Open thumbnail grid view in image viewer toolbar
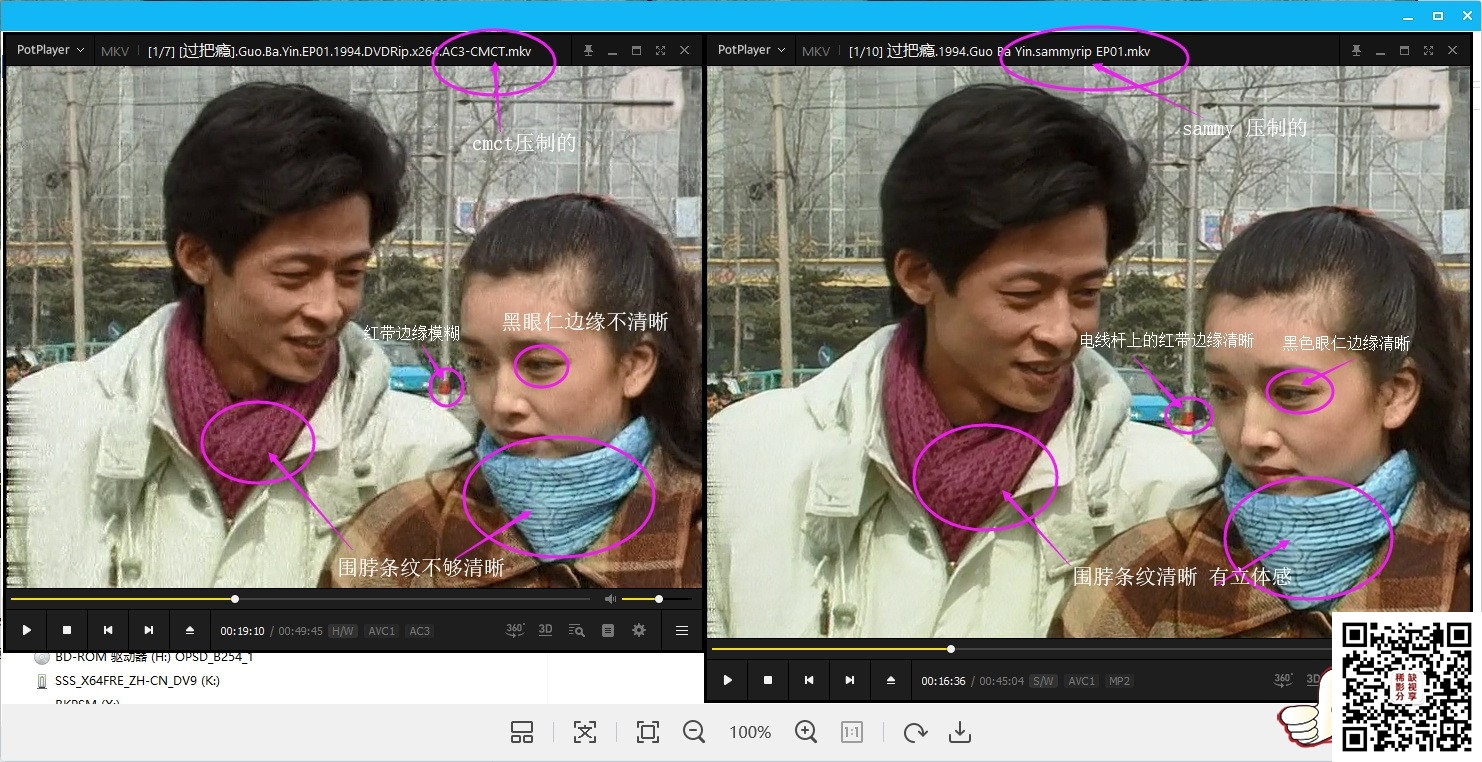1482x762 pixels. tap(522, 732)
